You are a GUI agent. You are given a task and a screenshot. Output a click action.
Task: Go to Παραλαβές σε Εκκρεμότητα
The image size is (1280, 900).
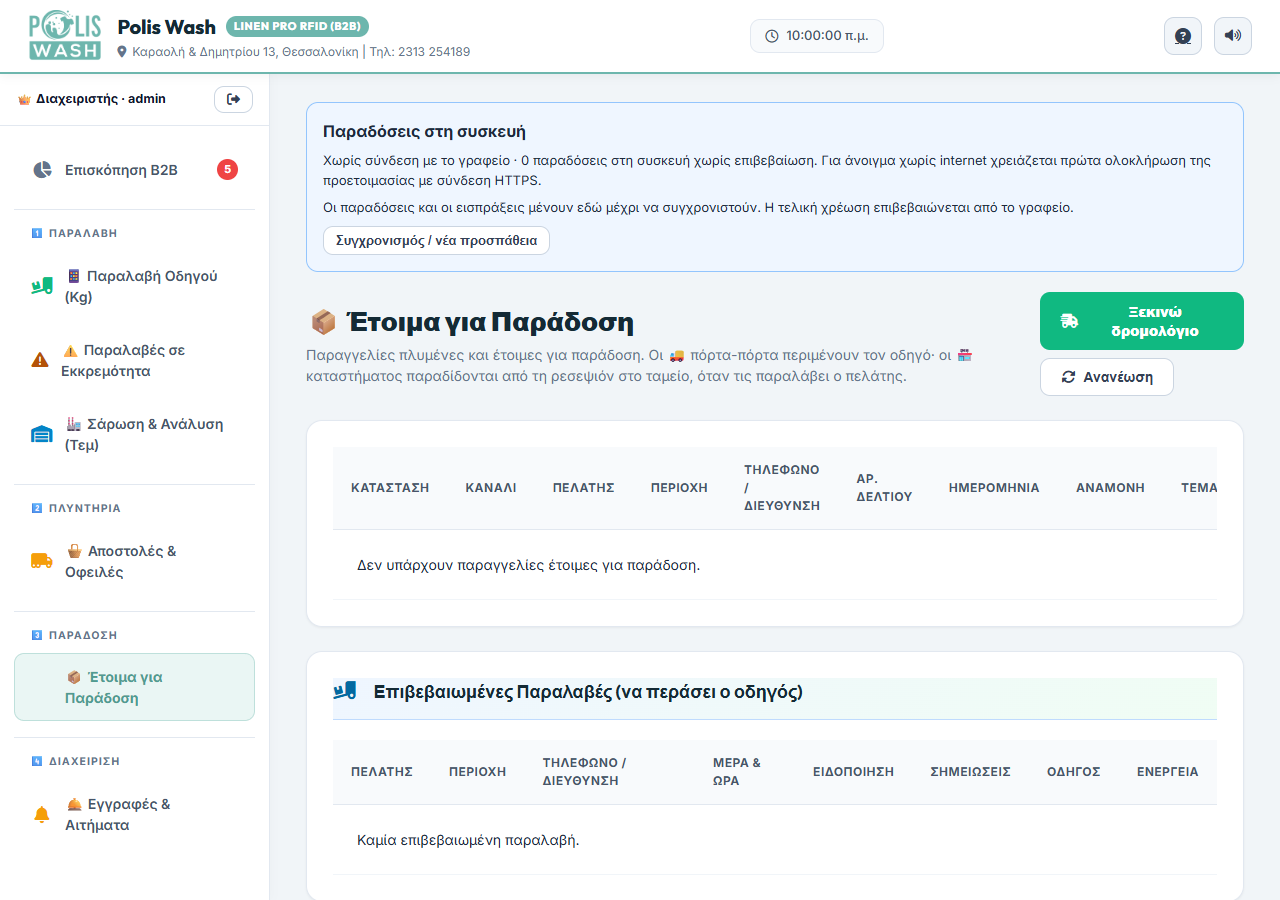pos(134,361)
